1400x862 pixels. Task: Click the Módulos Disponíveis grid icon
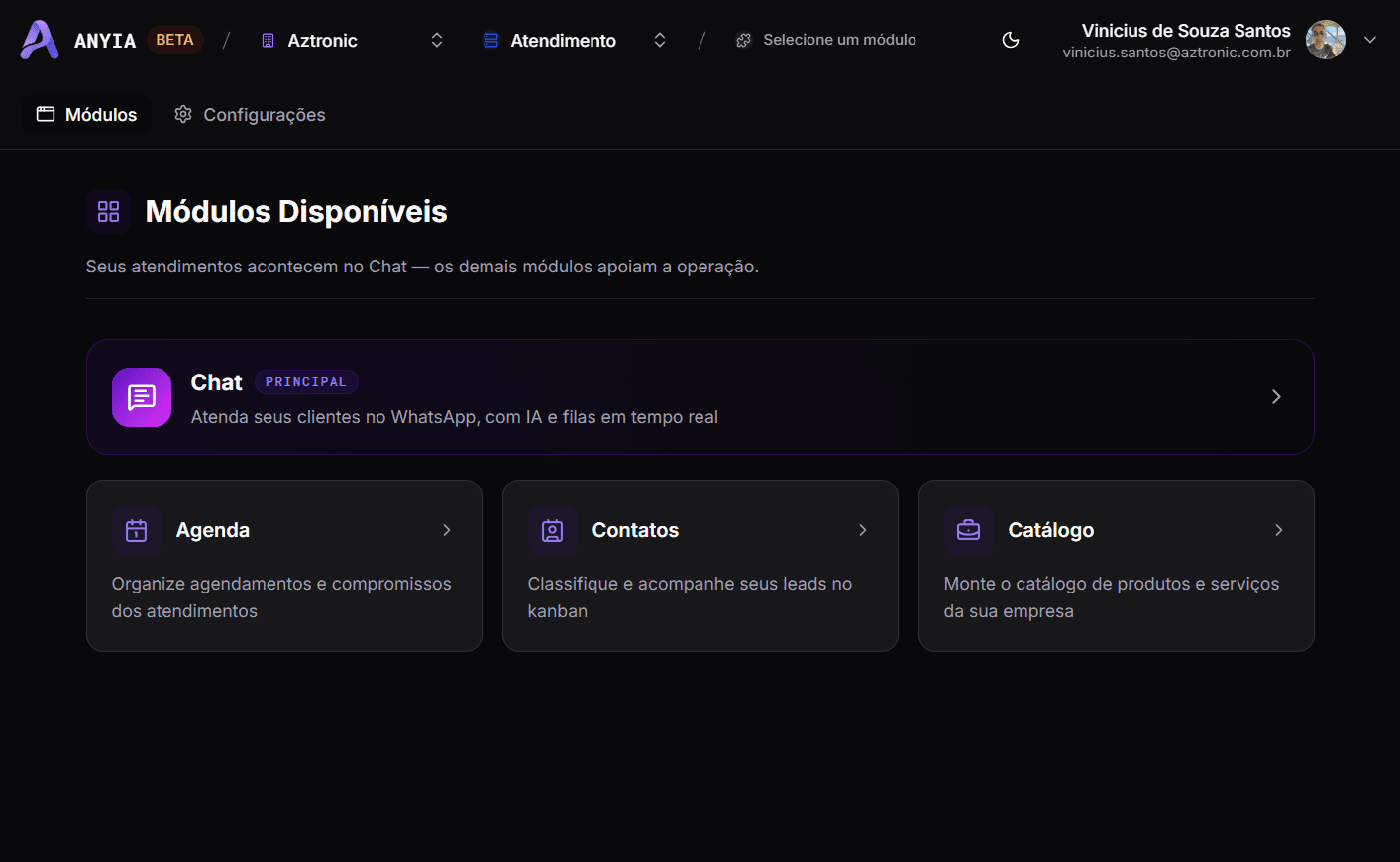[x=109, y=211]
